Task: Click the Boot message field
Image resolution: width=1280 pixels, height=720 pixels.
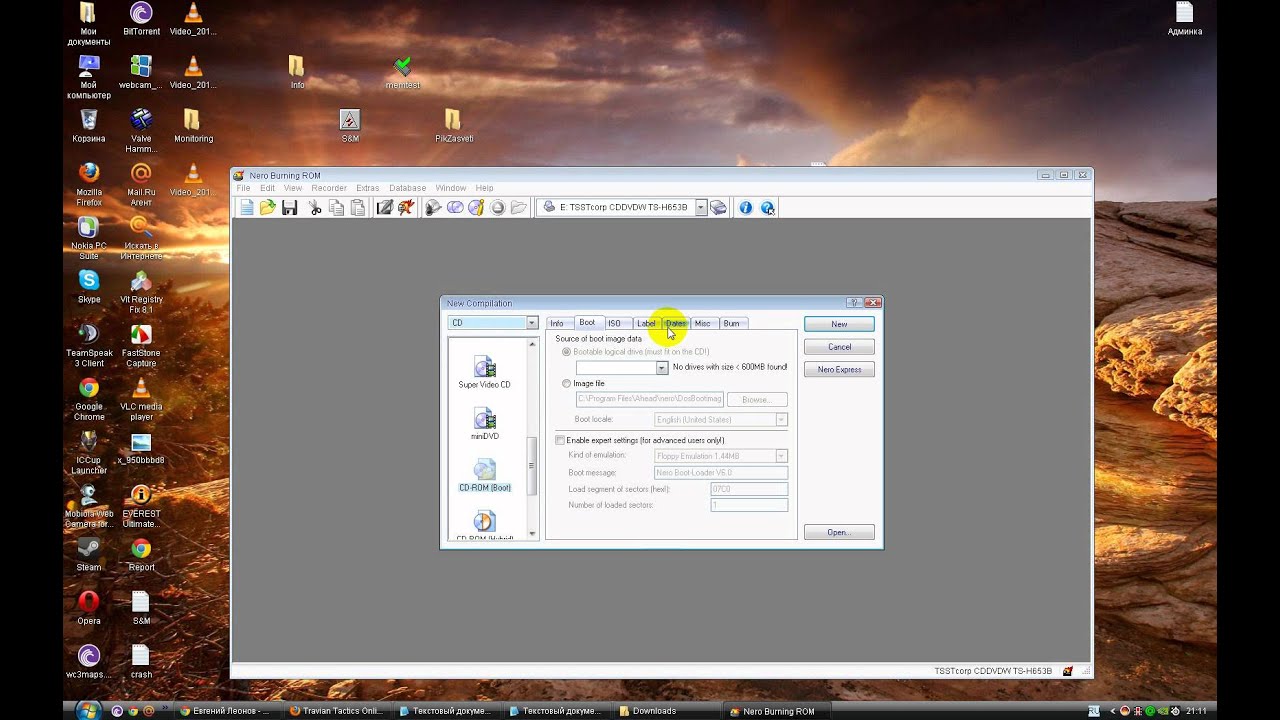Action: [x=721, y=473]
